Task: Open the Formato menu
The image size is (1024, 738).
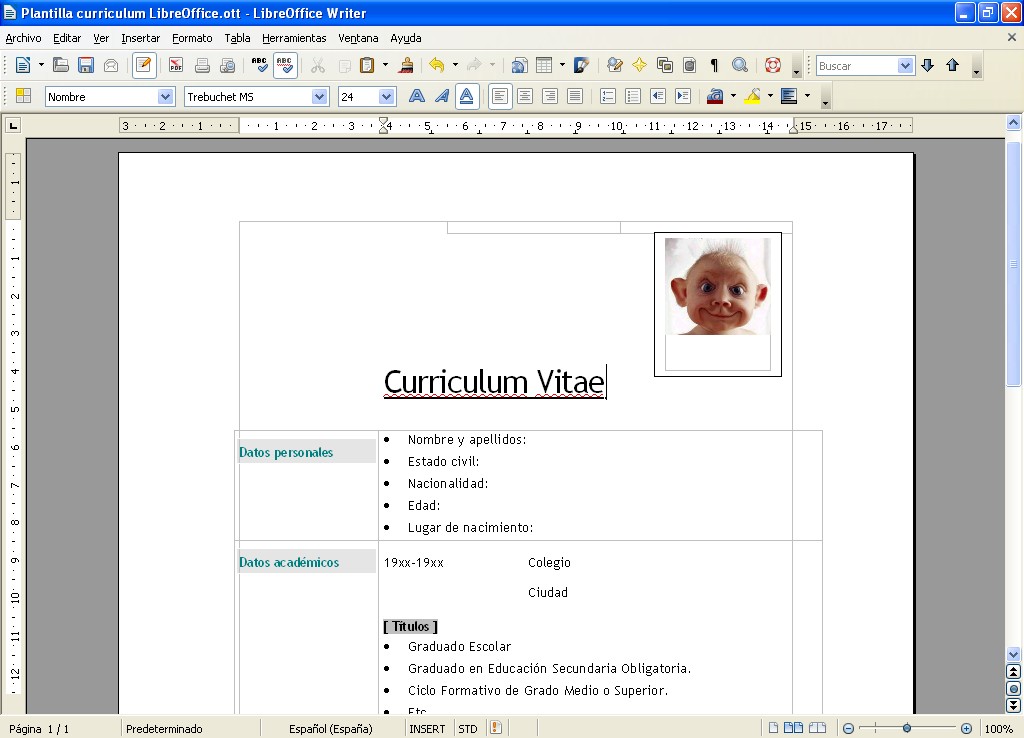Action: point(192,39)
